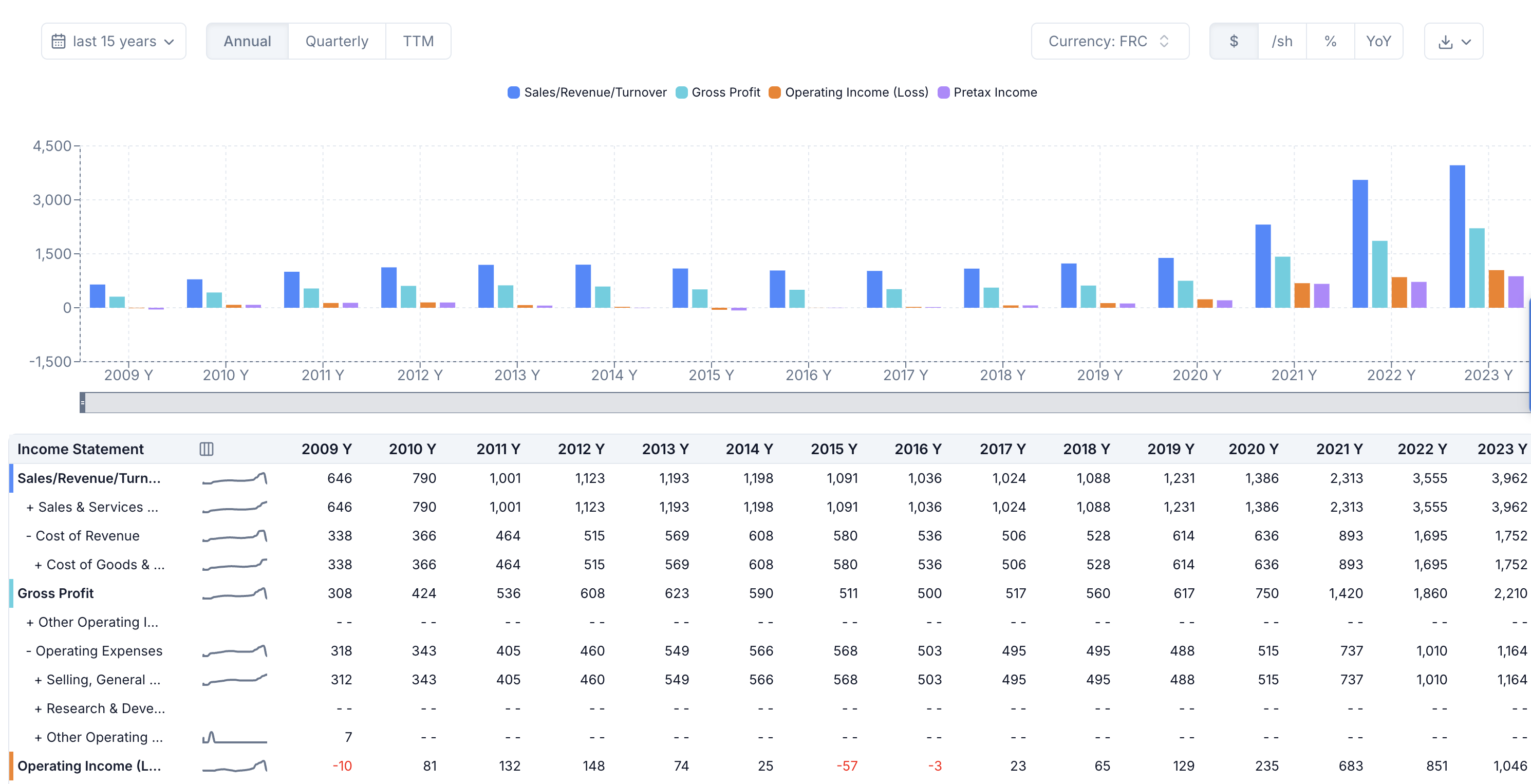The image size is (1531, 784).
Task: Toggle per-share /sh display mode
Action: 1282,41
